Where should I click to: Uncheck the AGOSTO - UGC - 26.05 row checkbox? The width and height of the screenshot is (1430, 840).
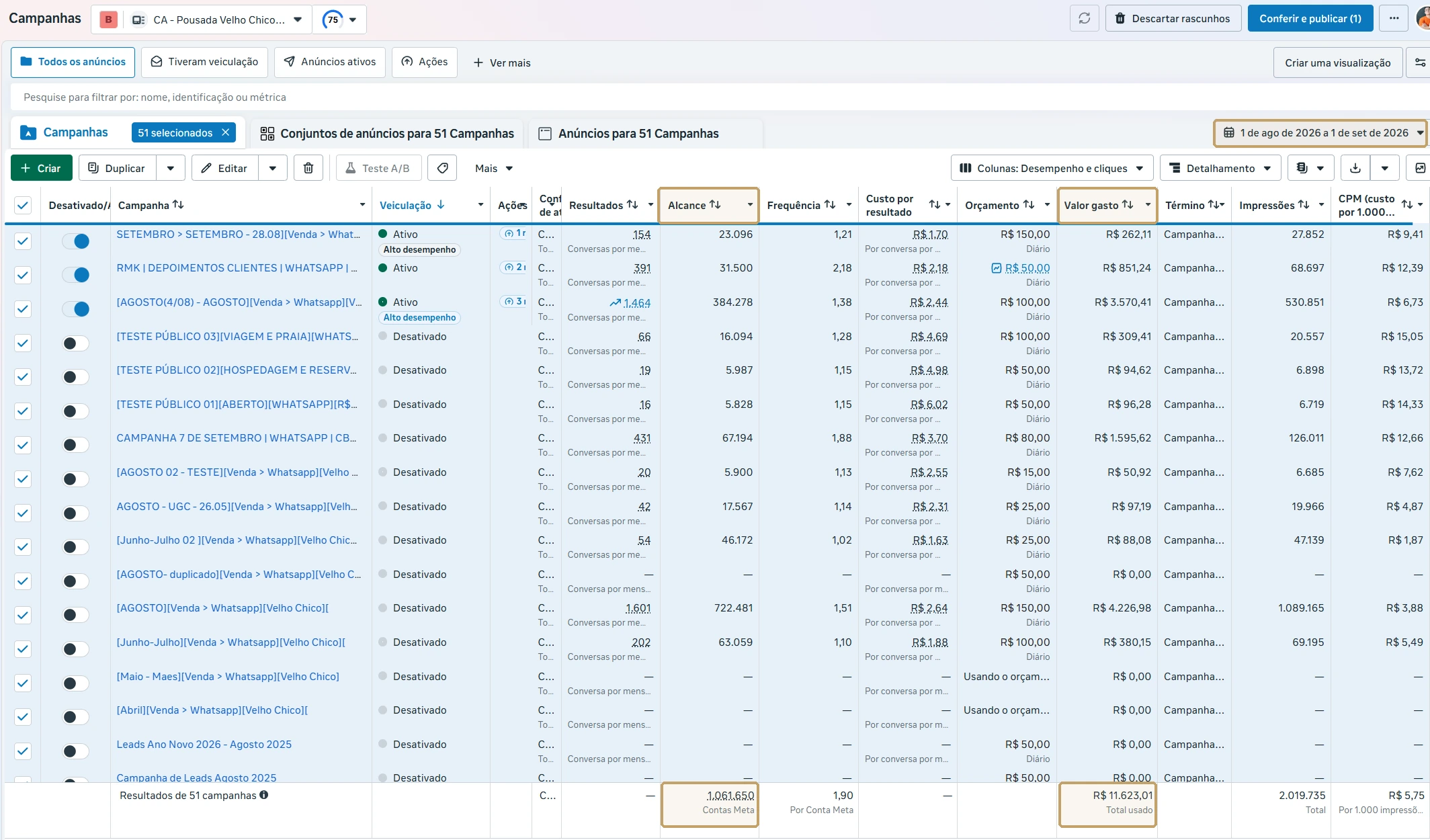tap(23, 513)
